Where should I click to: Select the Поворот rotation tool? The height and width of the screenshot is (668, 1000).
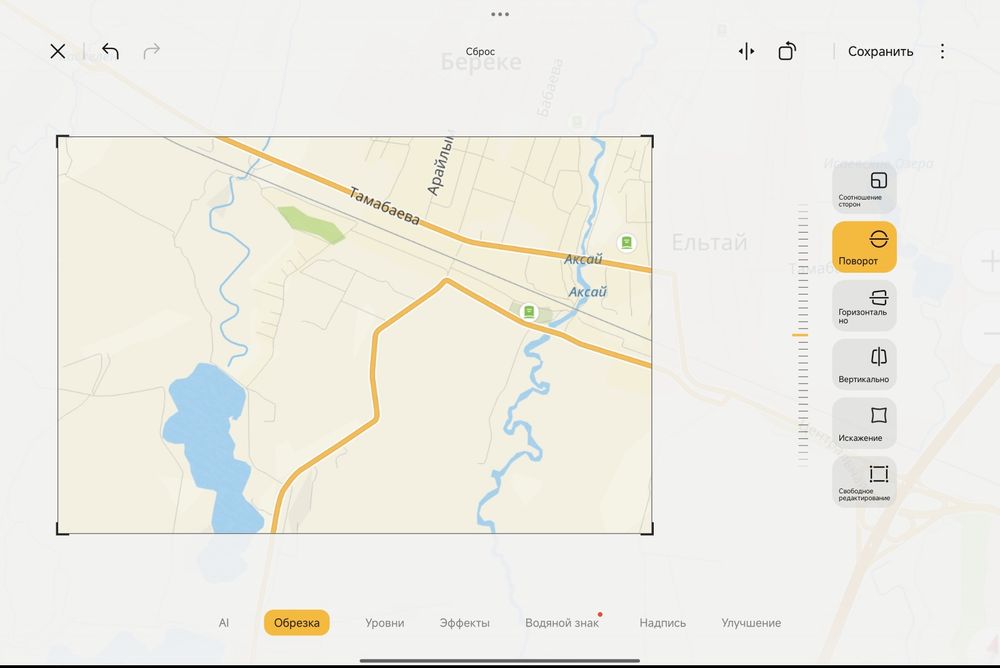(x=864, y=247)
